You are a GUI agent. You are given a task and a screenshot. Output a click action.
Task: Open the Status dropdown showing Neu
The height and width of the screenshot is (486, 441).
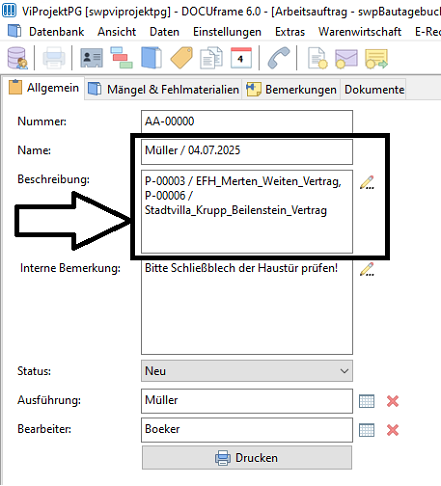247,371
